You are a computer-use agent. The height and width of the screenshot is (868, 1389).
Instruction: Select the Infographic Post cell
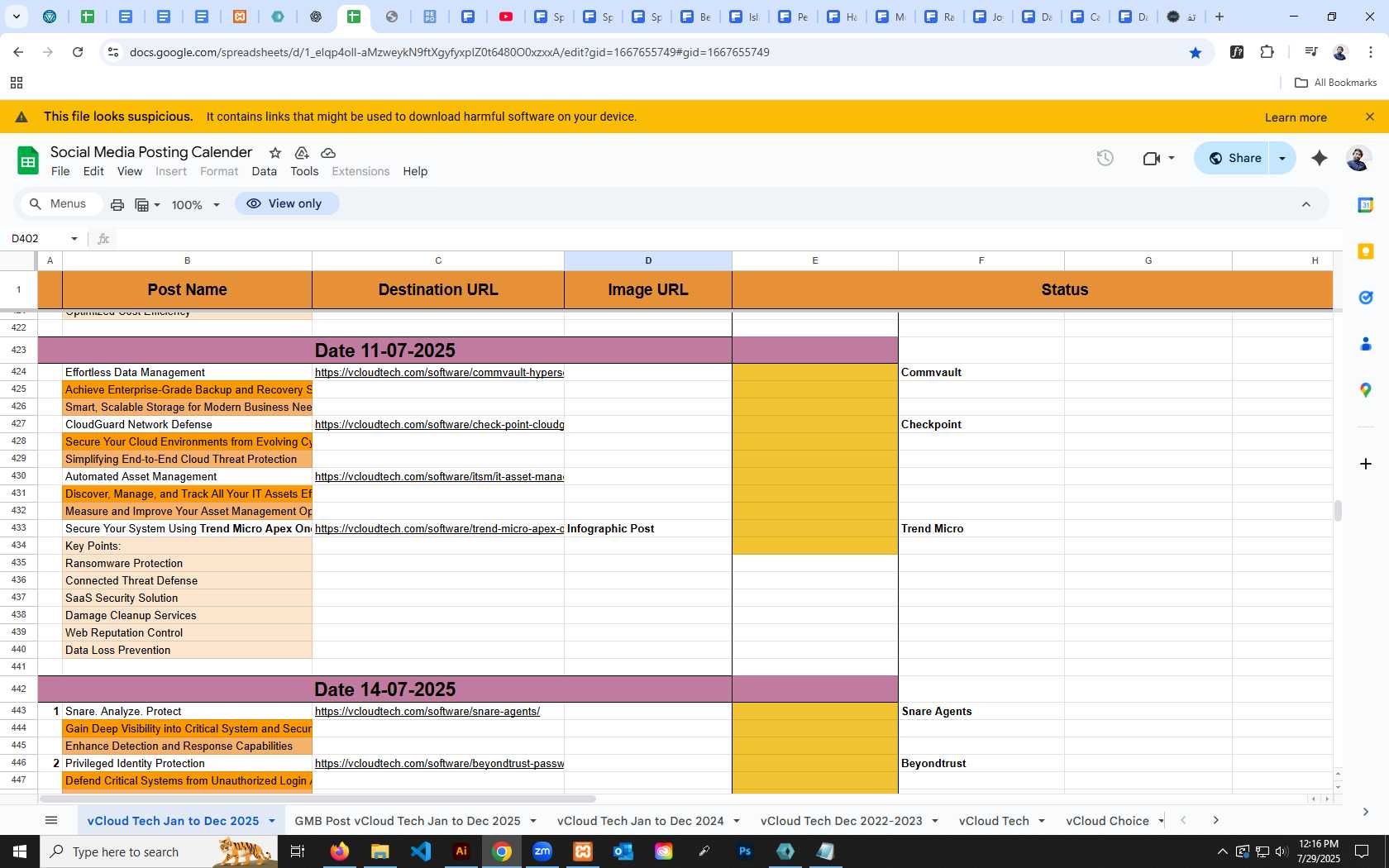pos(648,529)
